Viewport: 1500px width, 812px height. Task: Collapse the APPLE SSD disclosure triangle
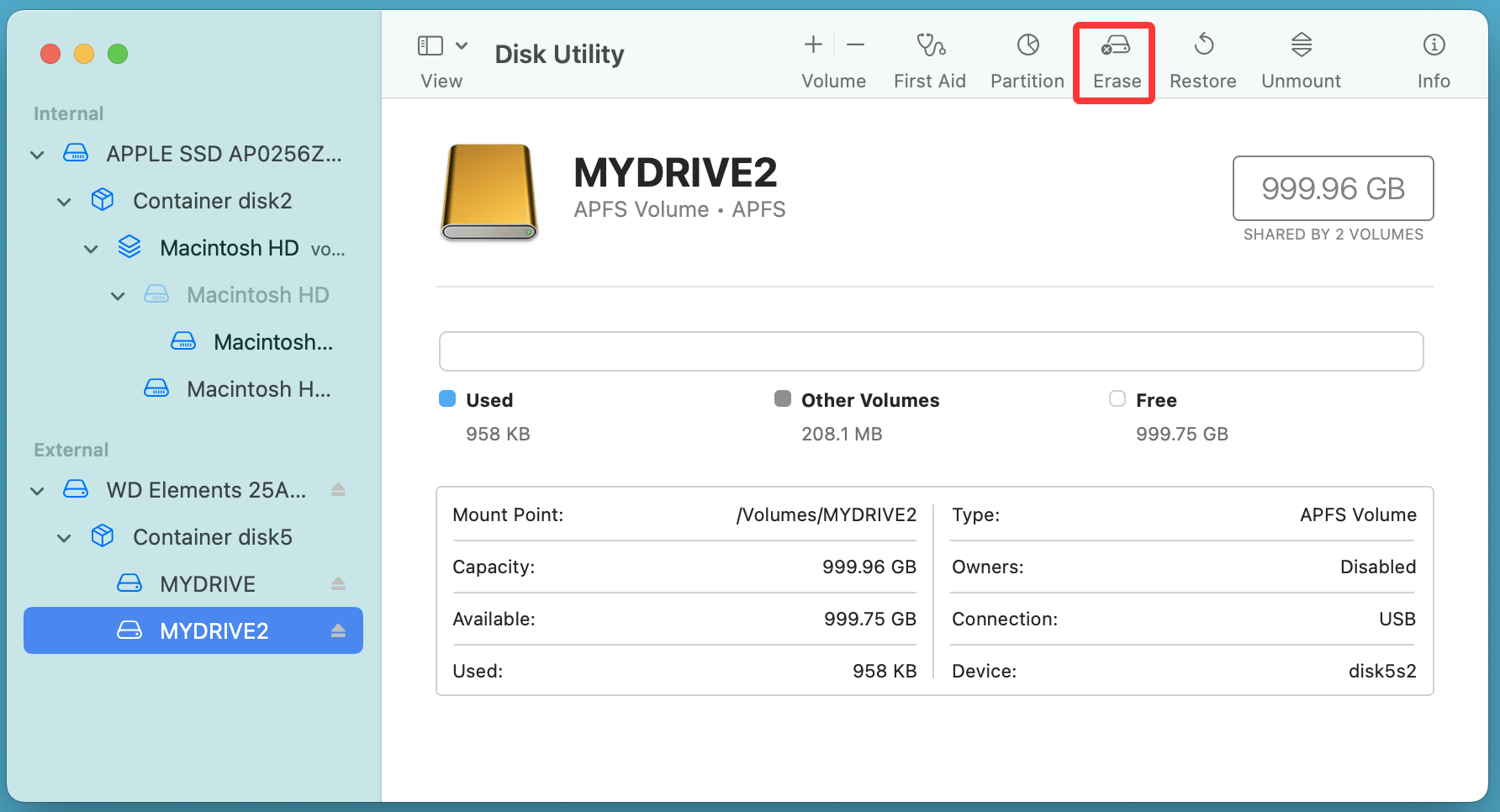(37, 154)
